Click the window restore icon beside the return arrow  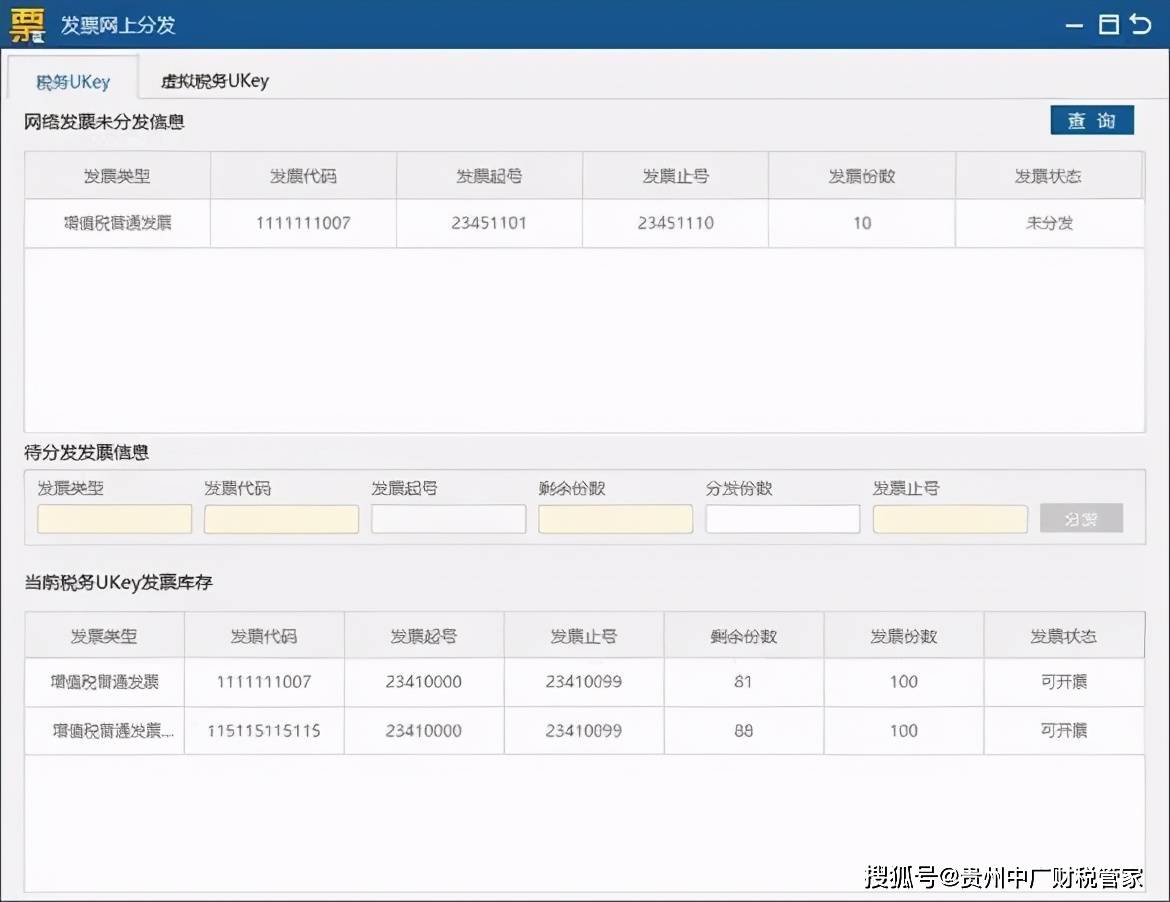coord(1110,25)
